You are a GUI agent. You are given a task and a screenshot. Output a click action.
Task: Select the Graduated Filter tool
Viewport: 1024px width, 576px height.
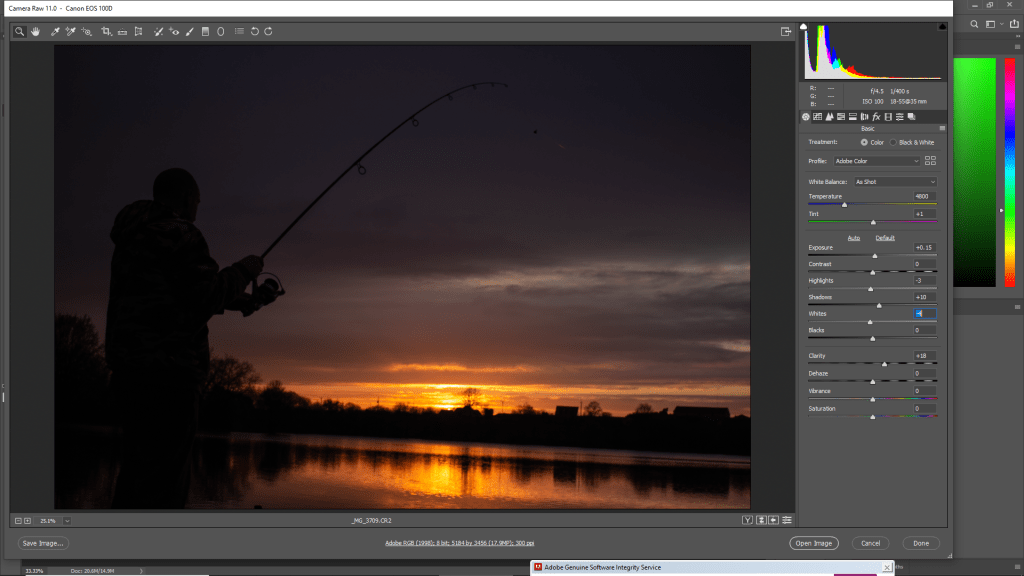(205, 31)
